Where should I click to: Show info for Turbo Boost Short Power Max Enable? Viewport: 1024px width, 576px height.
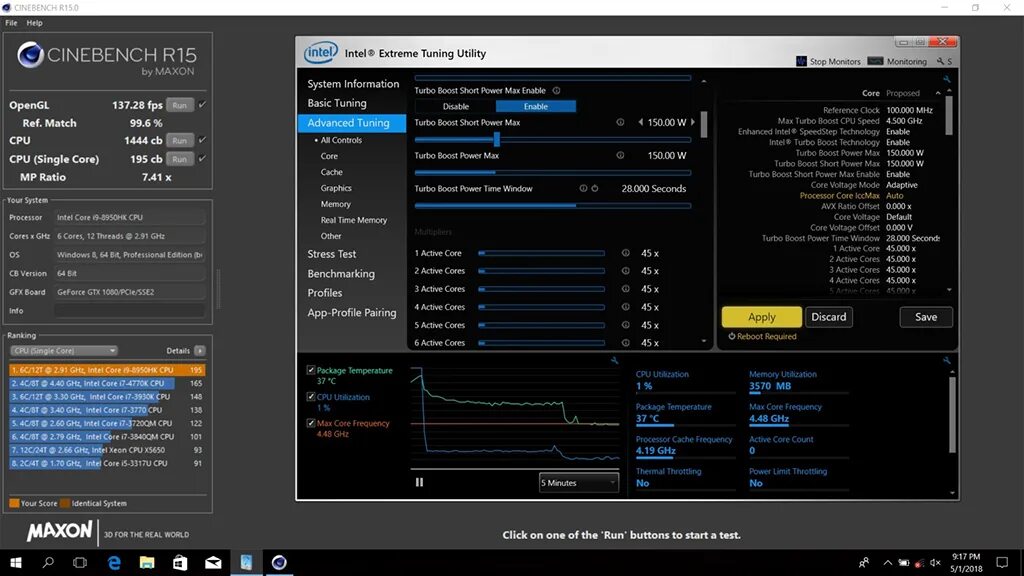(x=556, y=91)
